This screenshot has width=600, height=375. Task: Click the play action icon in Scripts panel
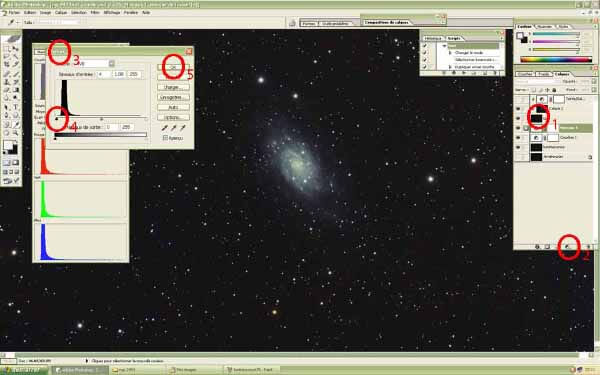pyautogui.click(x=464, y=73)
